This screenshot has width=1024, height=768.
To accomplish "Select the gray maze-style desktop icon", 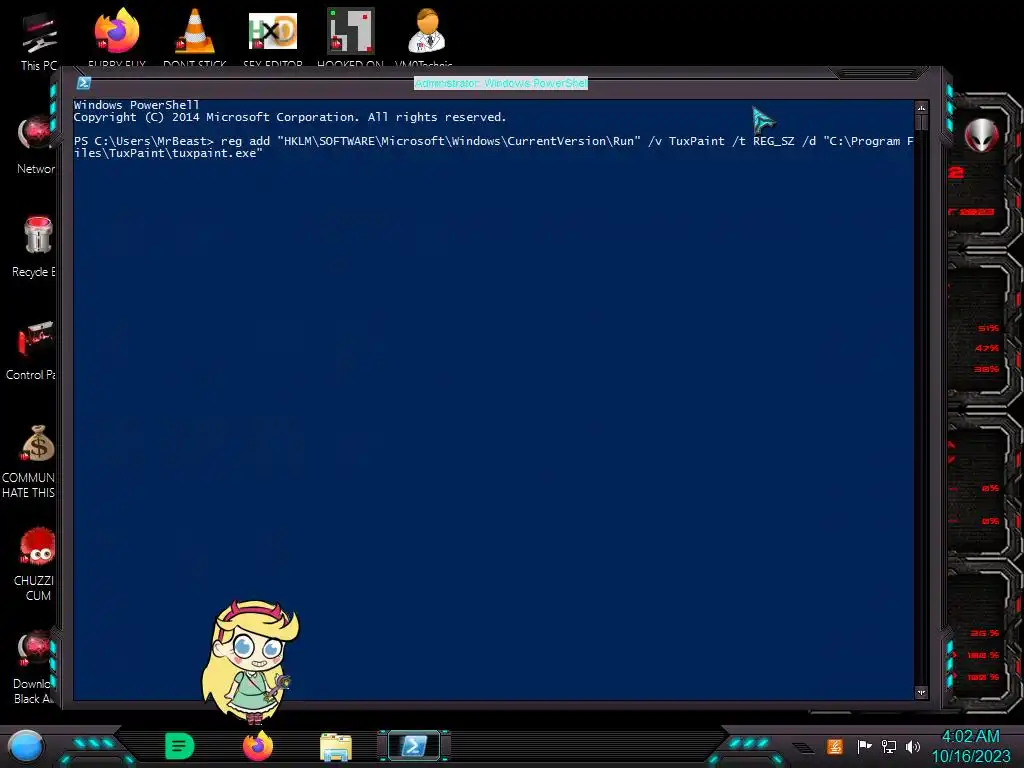I will tap(351, 31).
